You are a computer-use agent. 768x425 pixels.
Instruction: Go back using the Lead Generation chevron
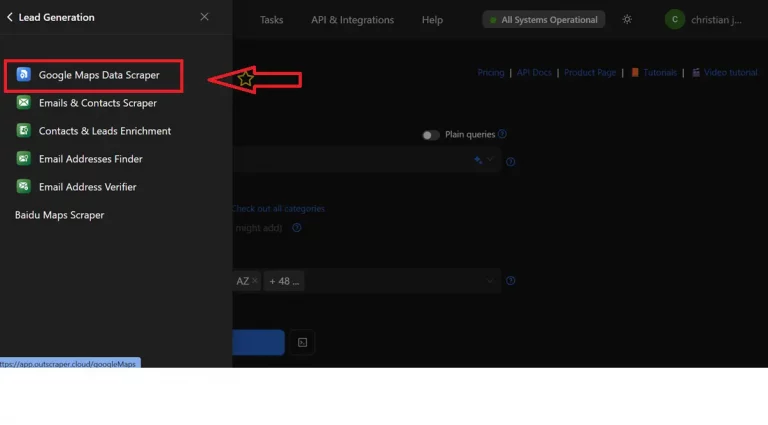[10, 18]
